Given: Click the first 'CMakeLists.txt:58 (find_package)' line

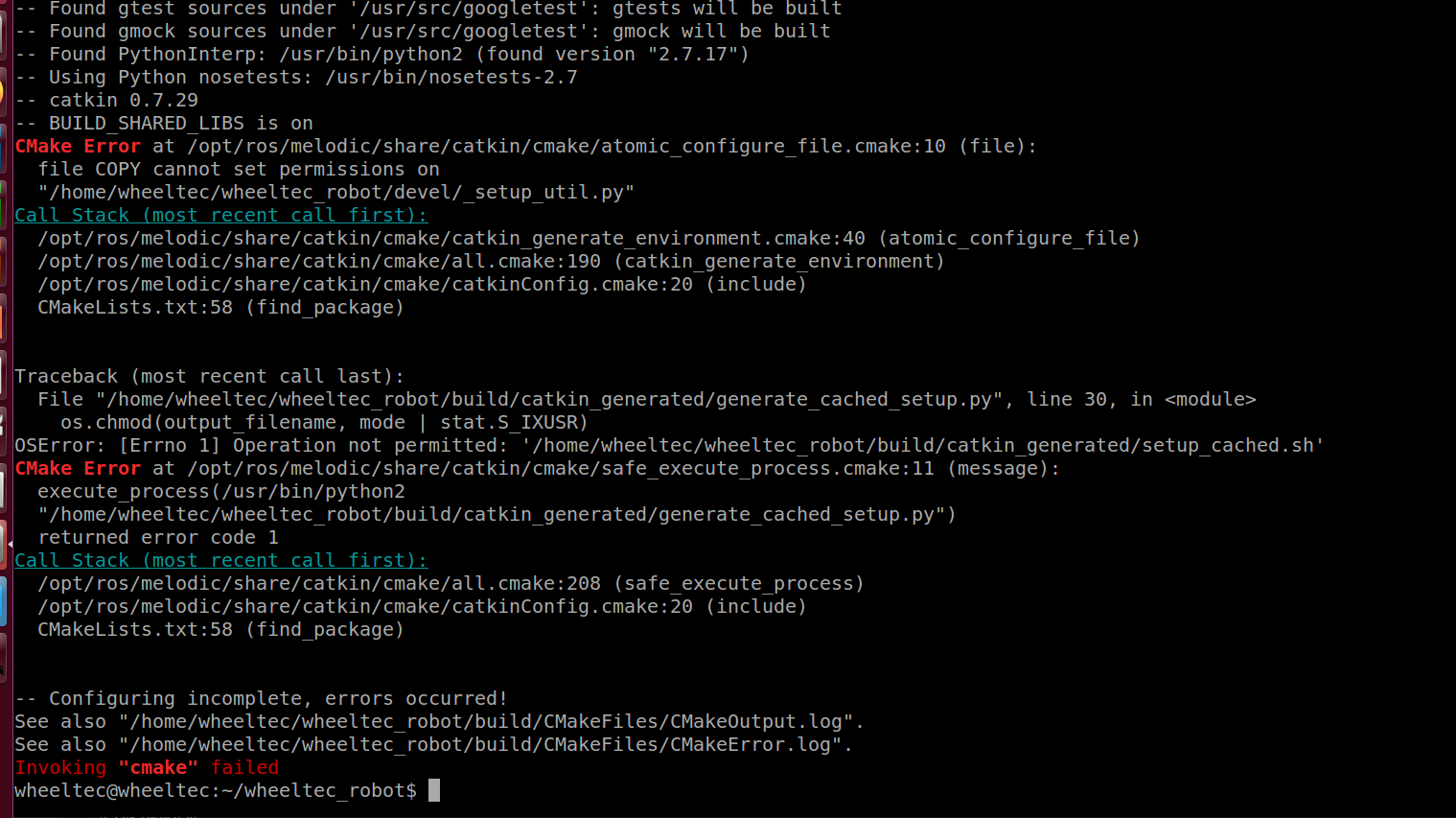Looking at the screenshot, I should tap(220, 307).
